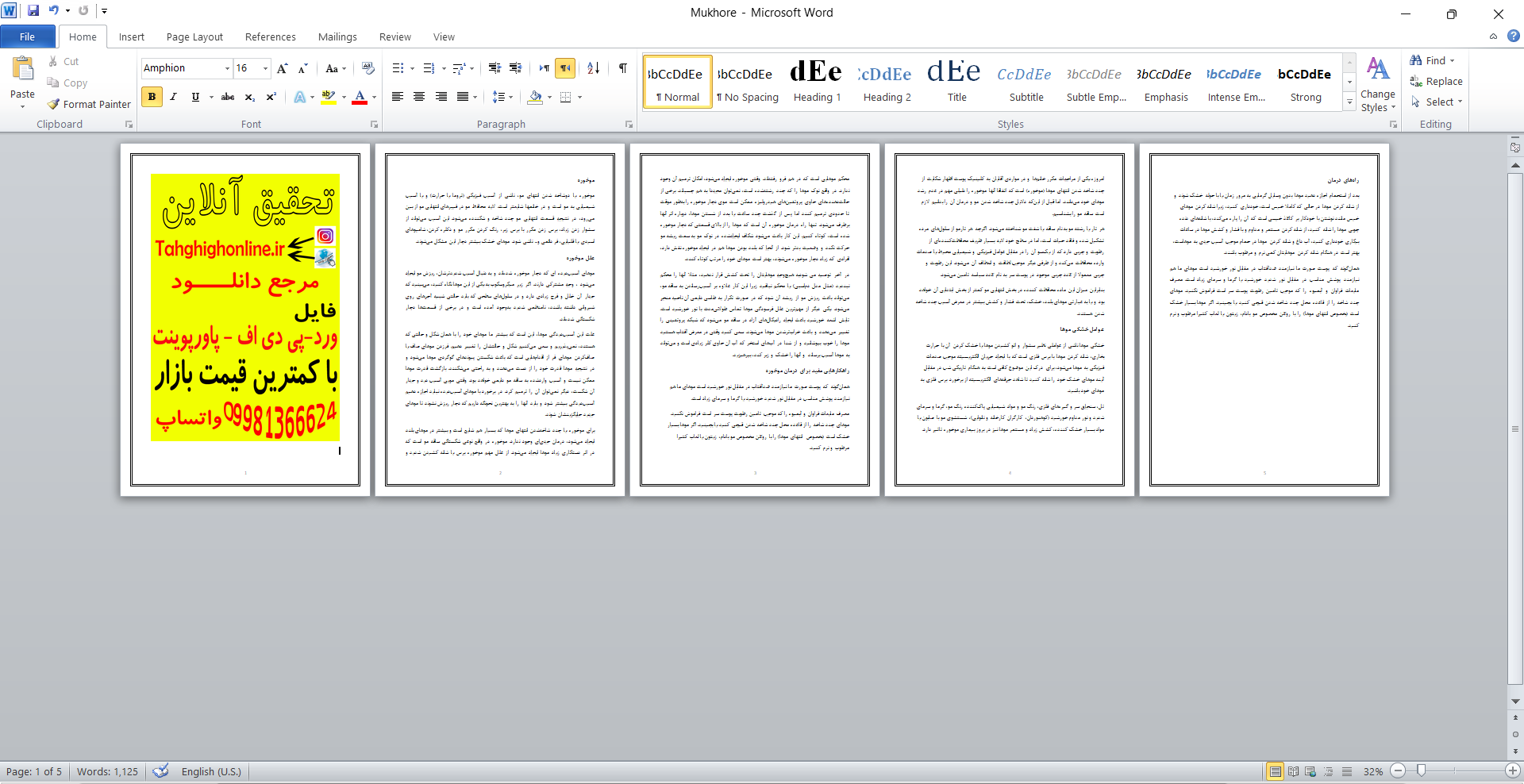Toggle Italic formatting
Viewport: 1524px width, 784px height.
tap(173, 97)
